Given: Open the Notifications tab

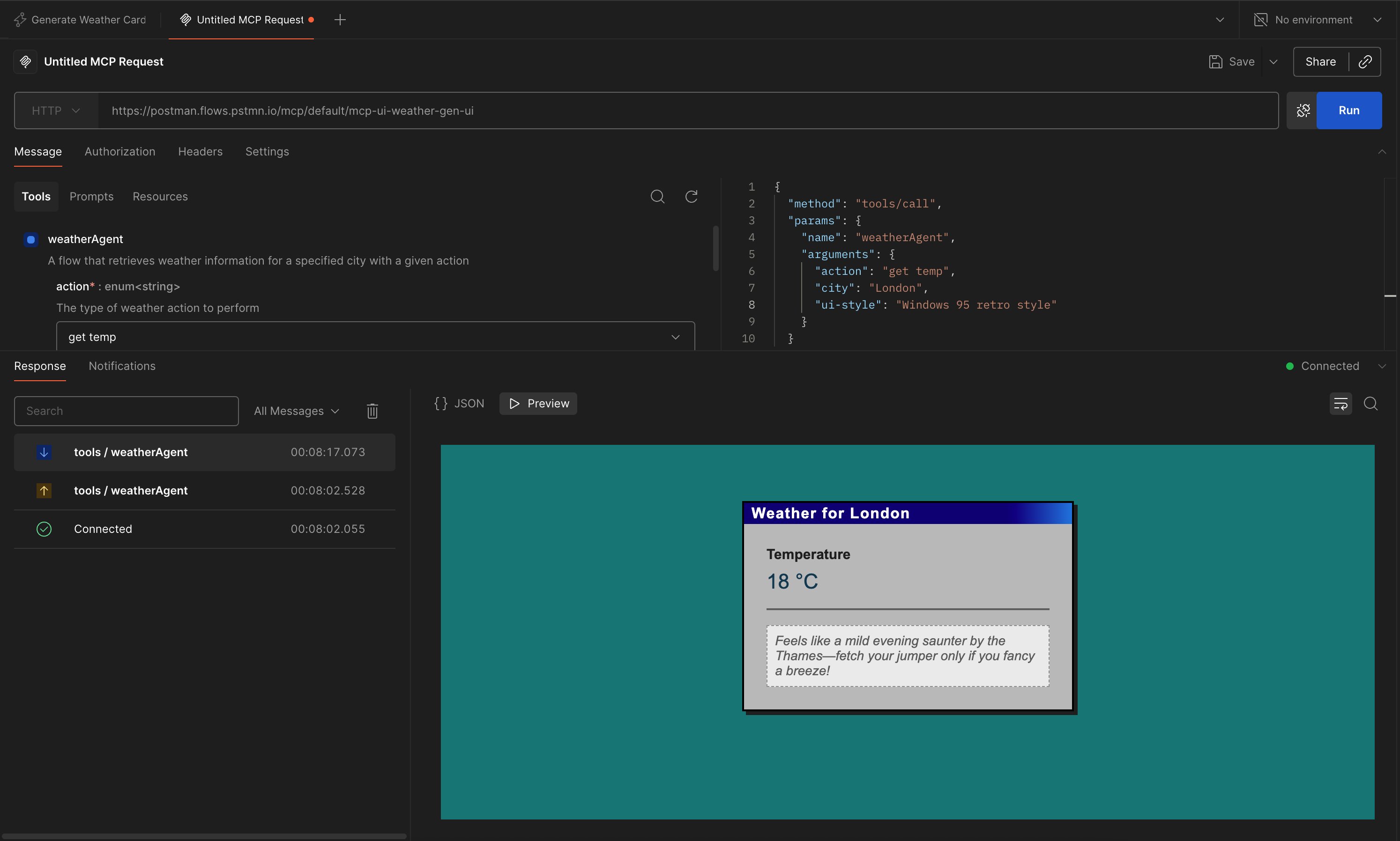Looking at the screenshot, I should 122,366.
